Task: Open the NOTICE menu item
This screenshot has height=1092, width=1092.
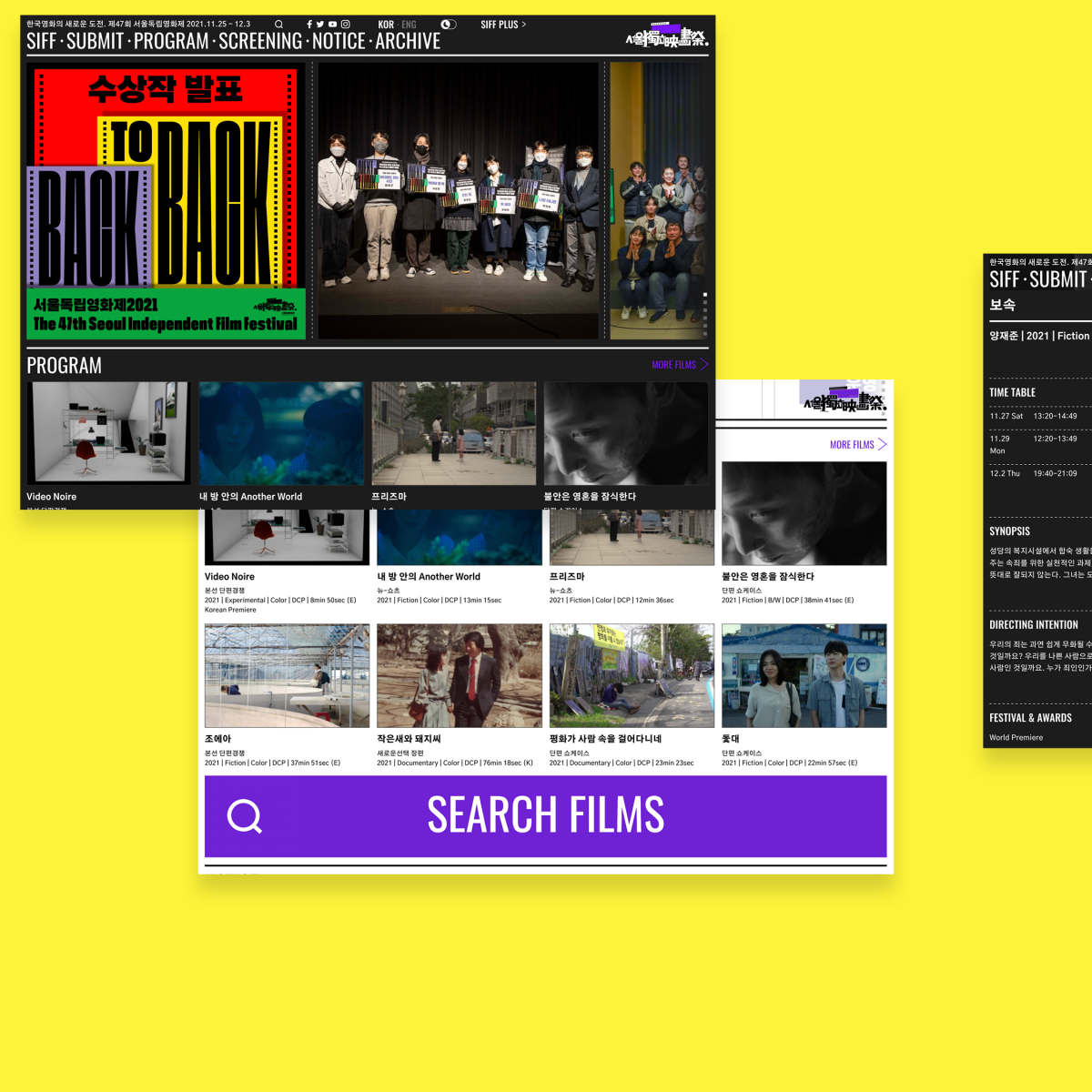Action: click(x=339, y=41)
